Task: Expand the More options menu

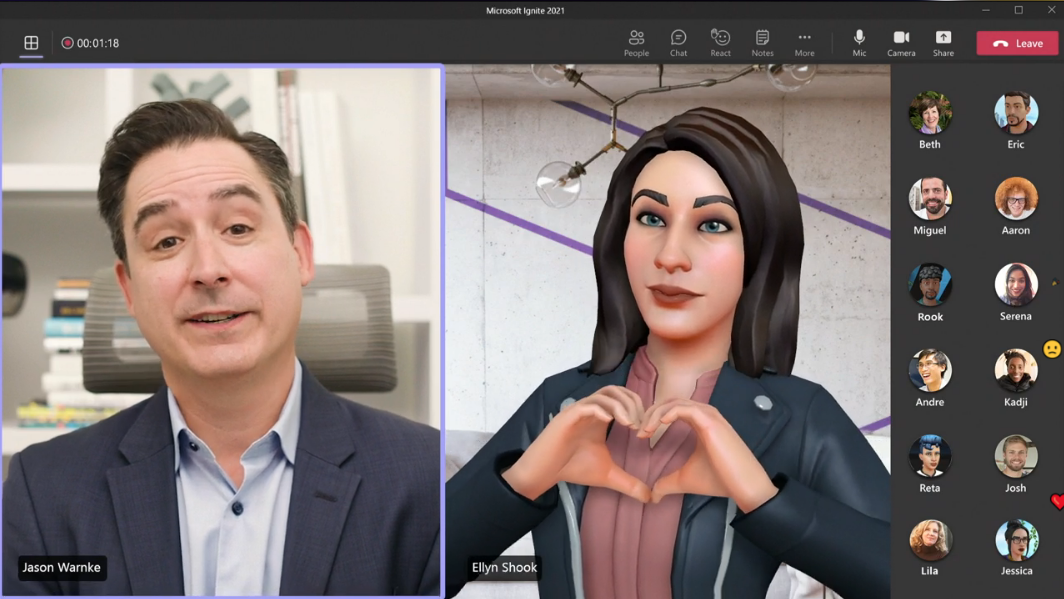Action: click(x=804, y=42)
